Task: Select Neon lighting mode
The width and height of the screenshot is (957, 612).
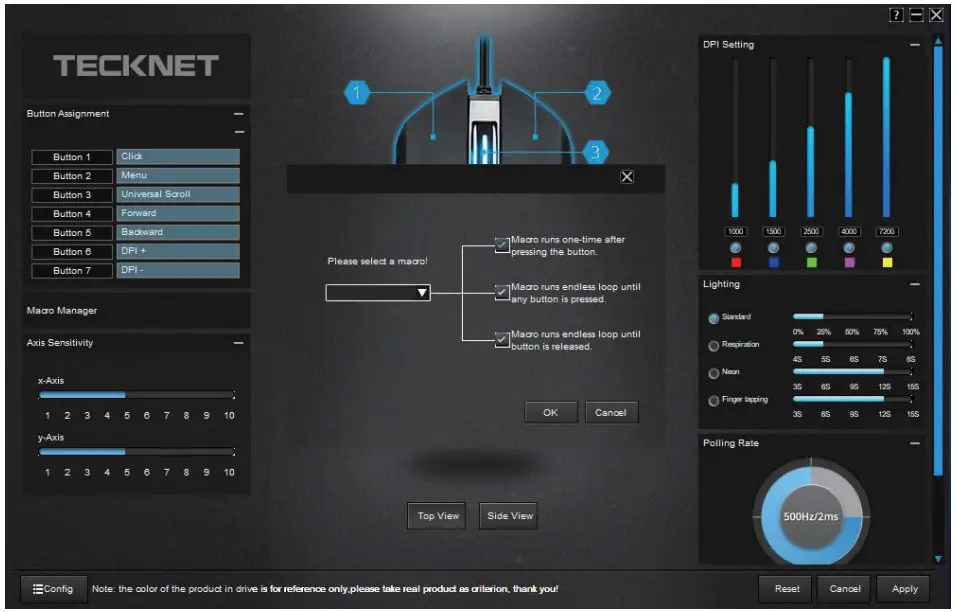Action: 713,373
